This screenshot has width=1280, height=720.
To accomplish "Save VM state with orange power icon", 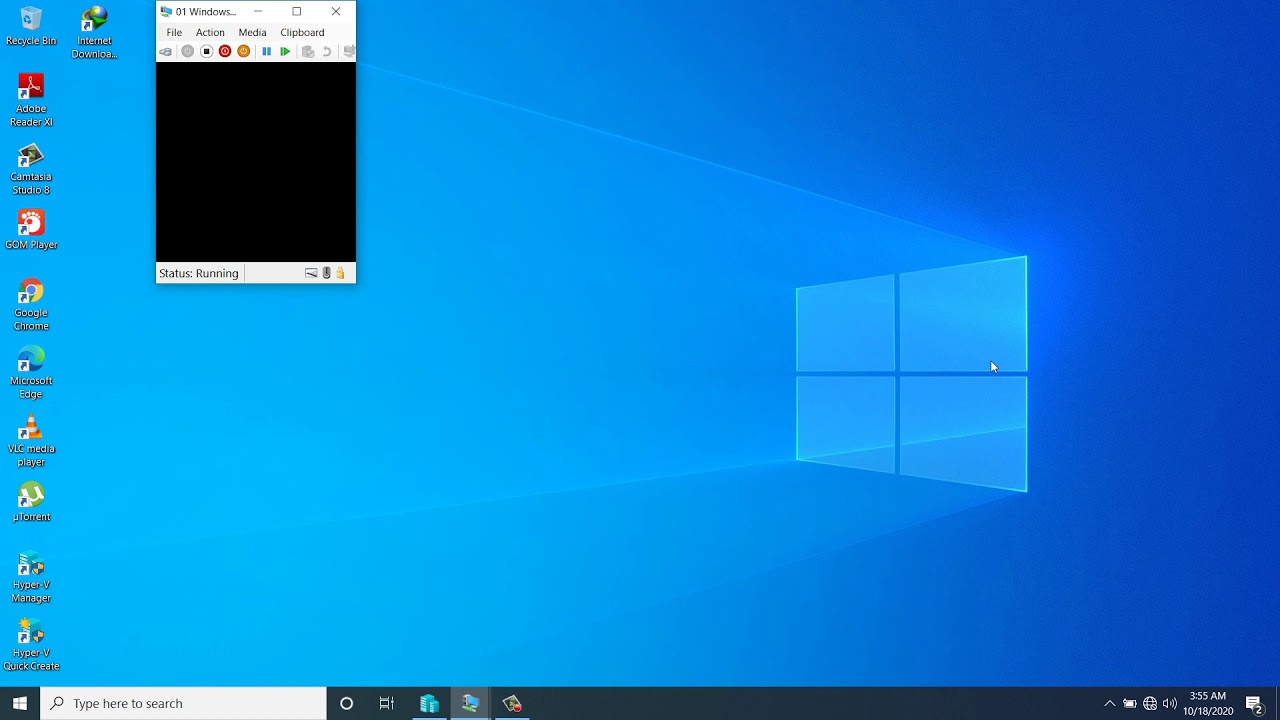I will (x=243, y=52).
